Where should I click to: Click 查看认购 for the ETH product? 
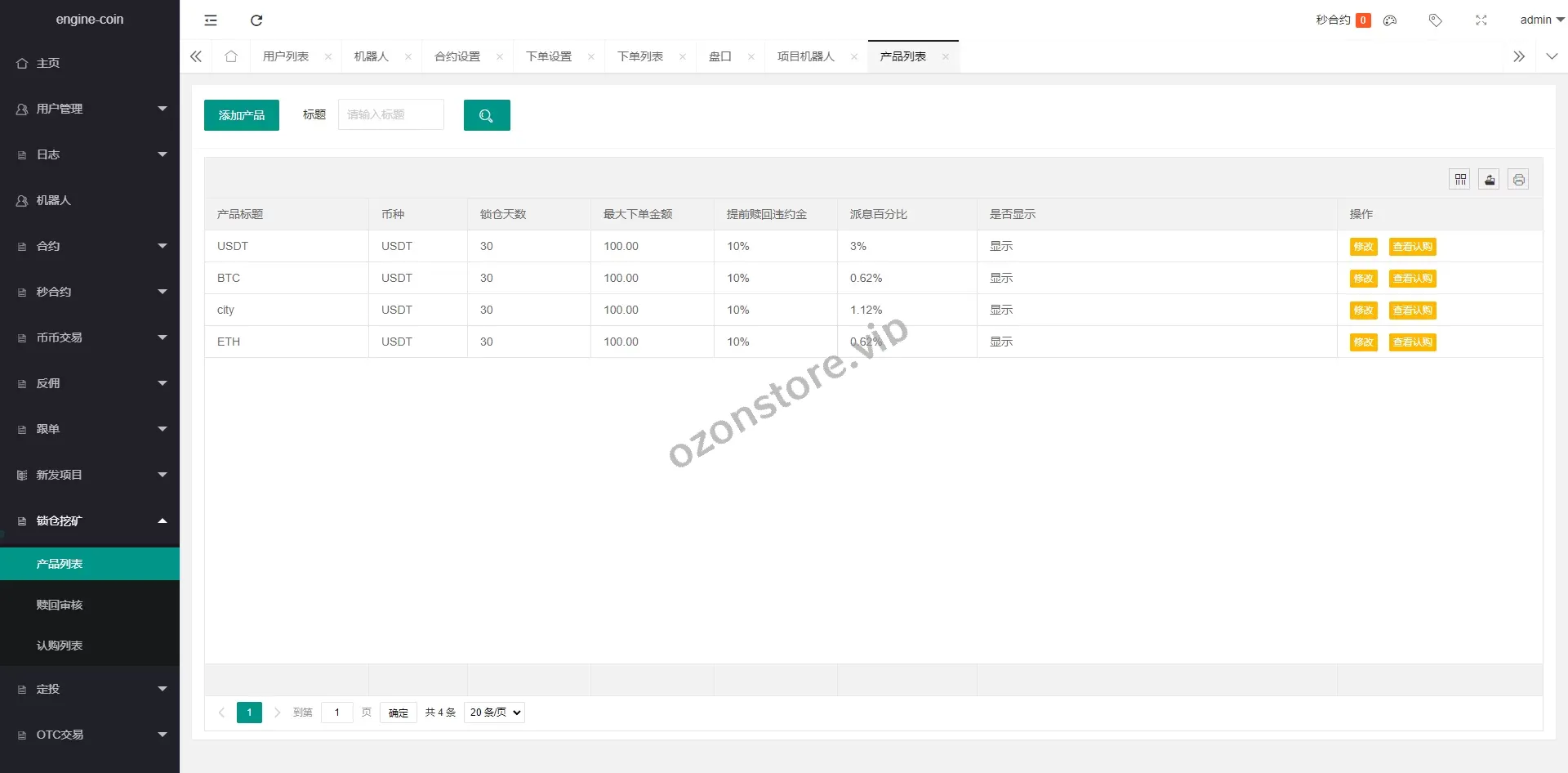tap(1412, 342)
